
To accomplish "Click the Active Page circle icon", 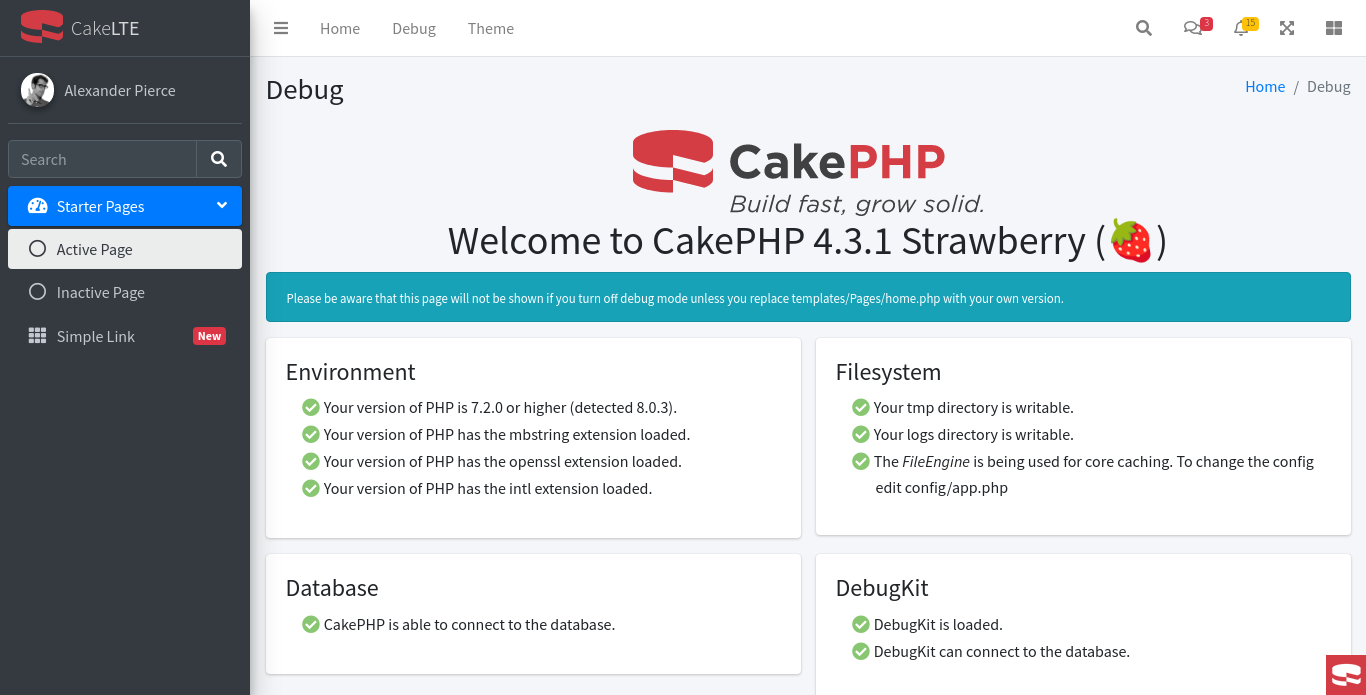I will [37, 249].
